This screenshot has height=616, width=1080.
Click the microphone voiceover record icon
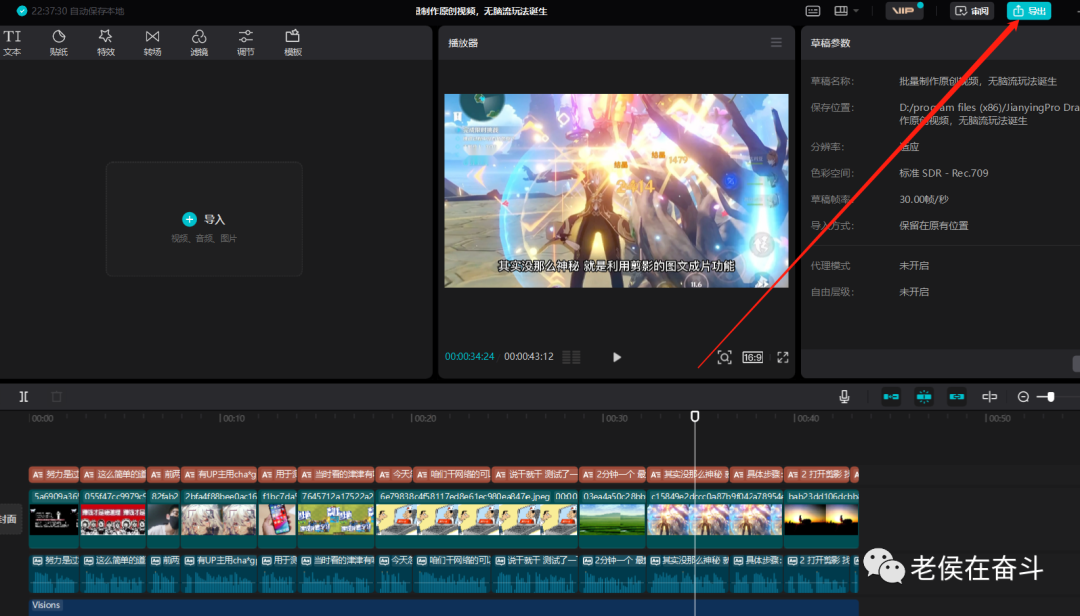point(844,397)
